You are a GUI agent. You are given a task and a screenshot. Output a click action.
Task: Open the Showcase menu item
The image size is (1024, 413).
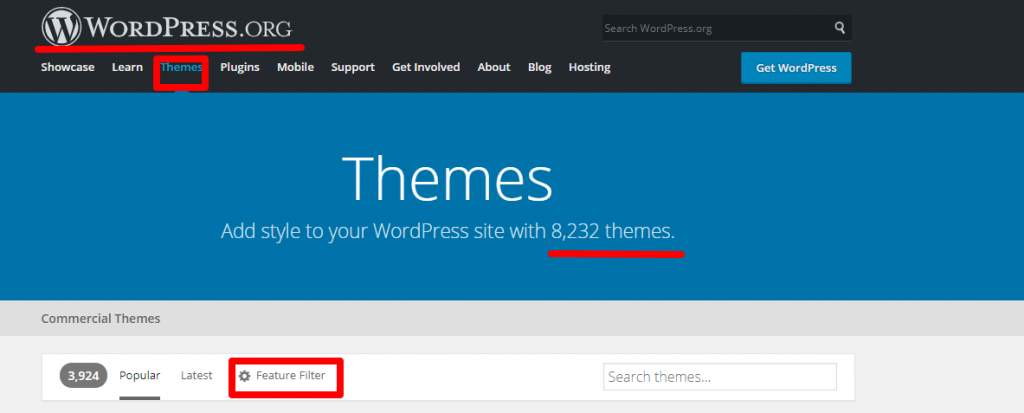67,67
